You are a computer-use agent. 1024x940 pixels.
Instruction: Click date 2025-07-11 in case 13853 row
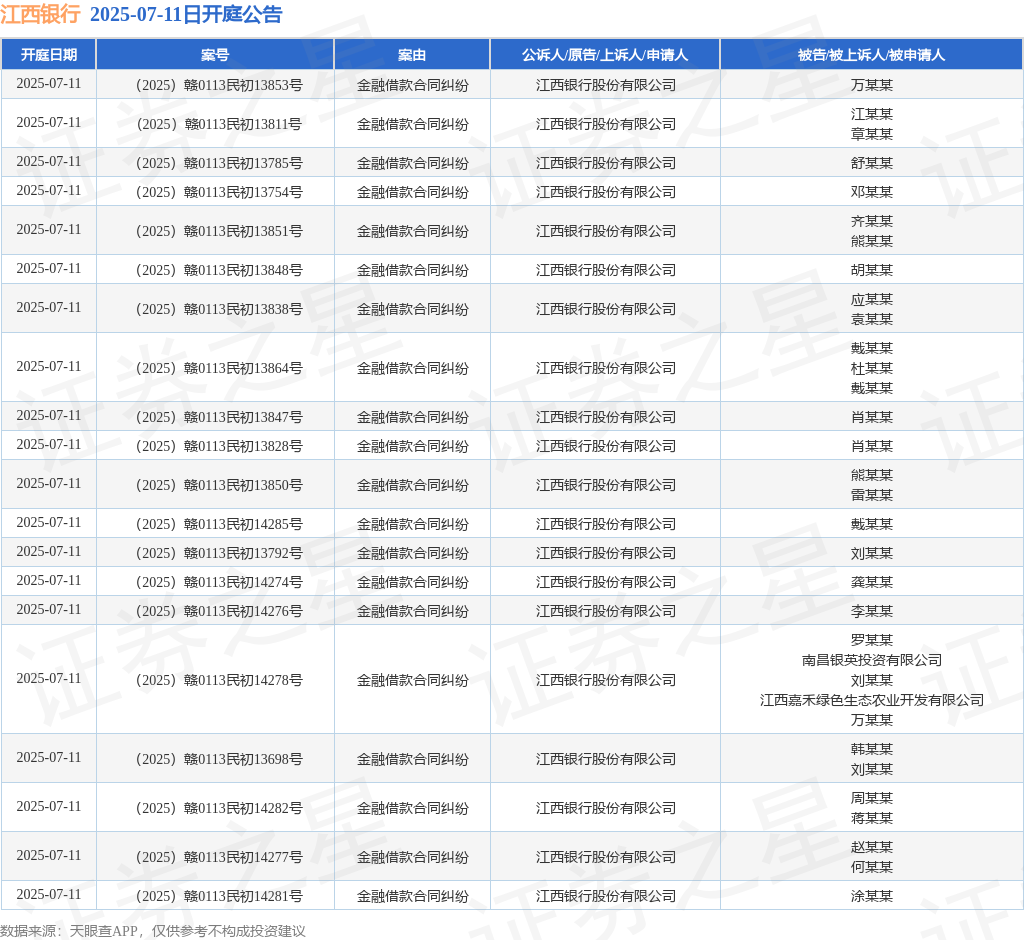click(49, 84)
